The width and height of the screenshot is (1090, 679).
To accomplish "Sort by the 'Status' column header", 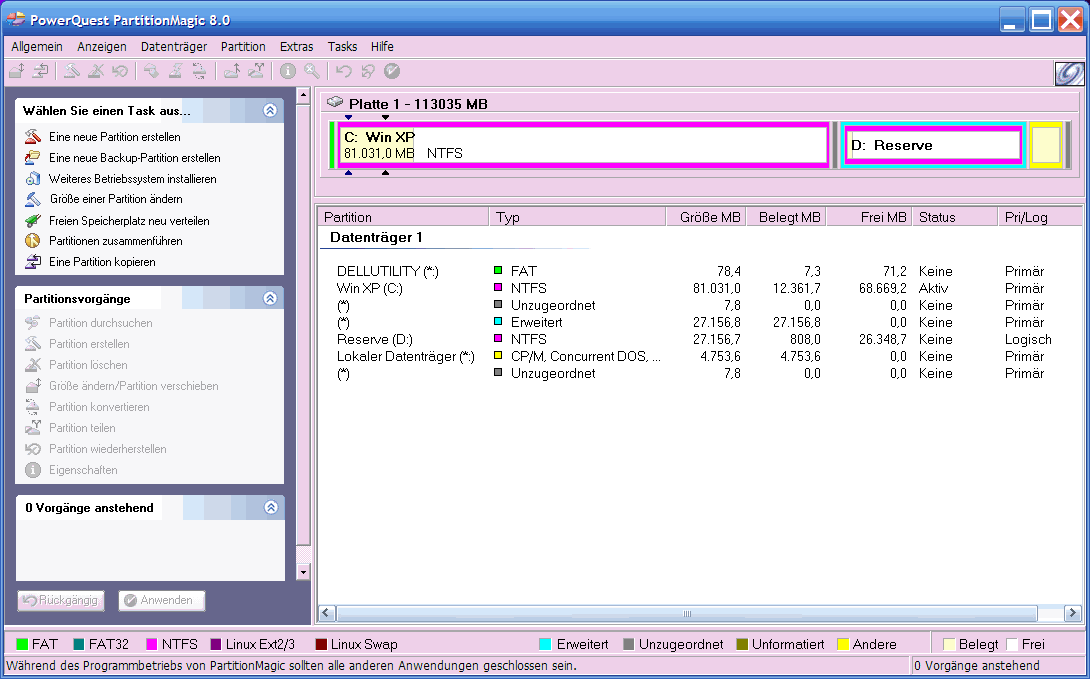I will [x=954, y=217].
